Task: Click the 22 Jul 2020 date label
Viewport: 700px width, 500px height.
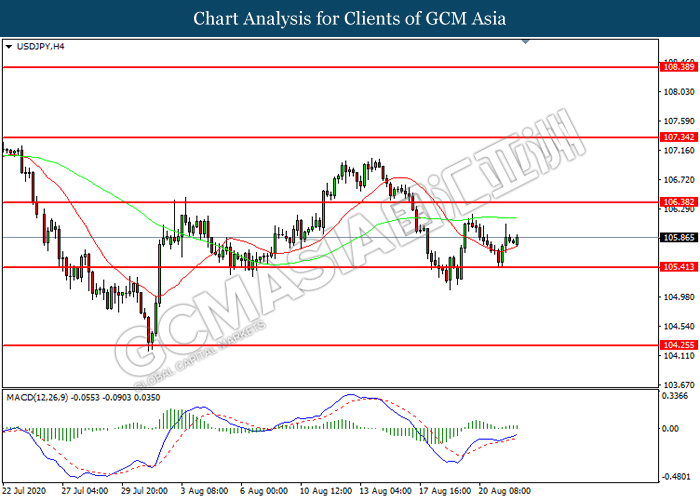Action: (x=24, y=491)
